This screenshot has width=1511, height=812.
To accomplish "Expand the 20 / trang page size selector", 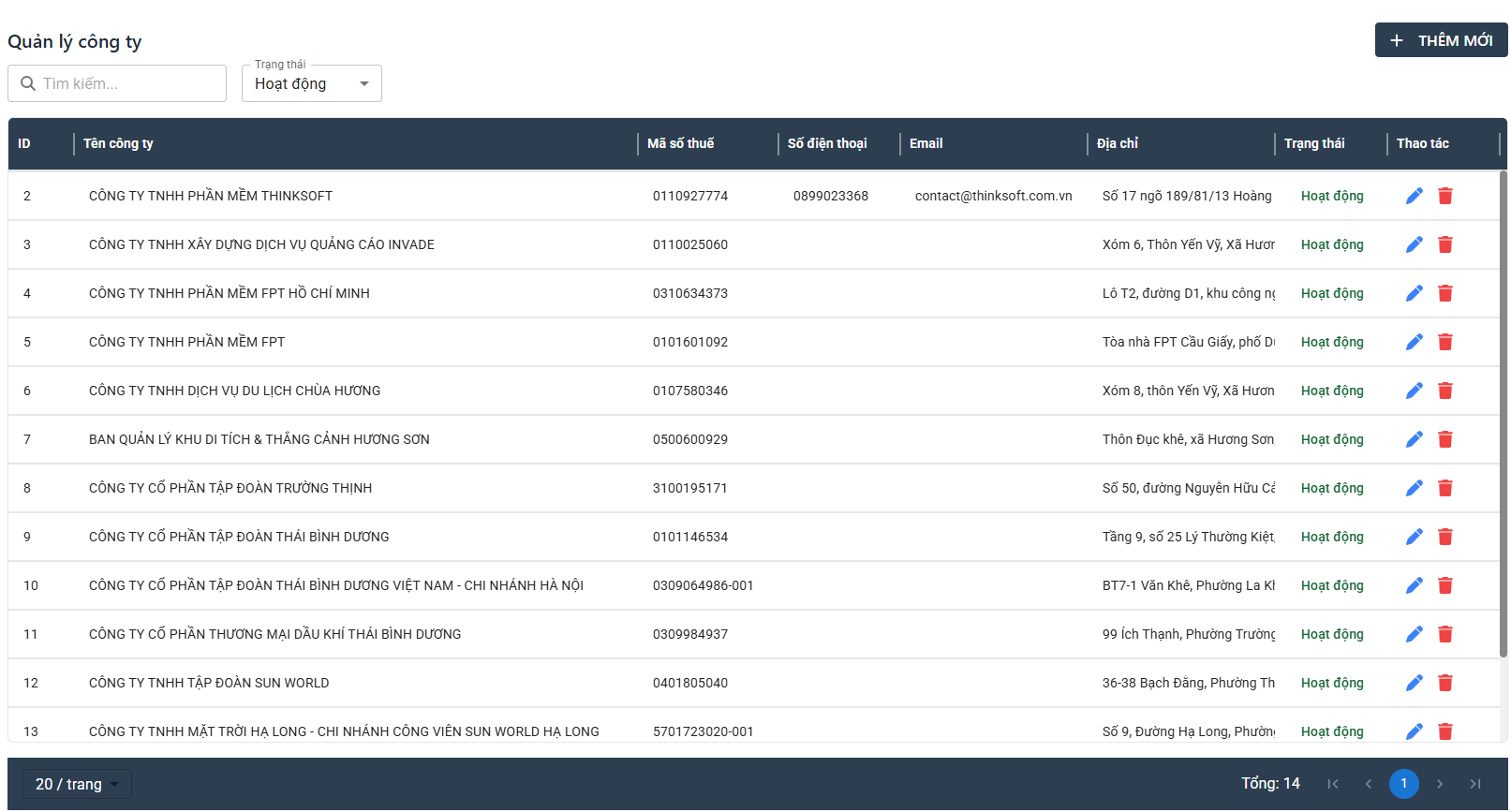I will coord(77,784).
